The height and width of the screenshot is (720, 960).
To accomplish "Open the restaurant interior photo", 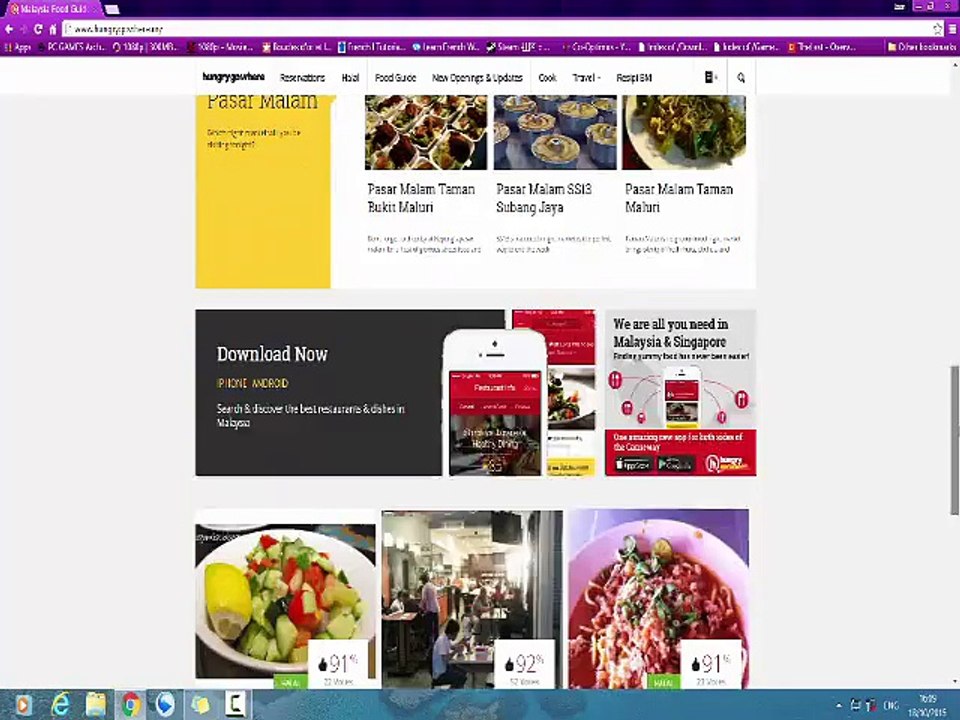I will (472, 599).
